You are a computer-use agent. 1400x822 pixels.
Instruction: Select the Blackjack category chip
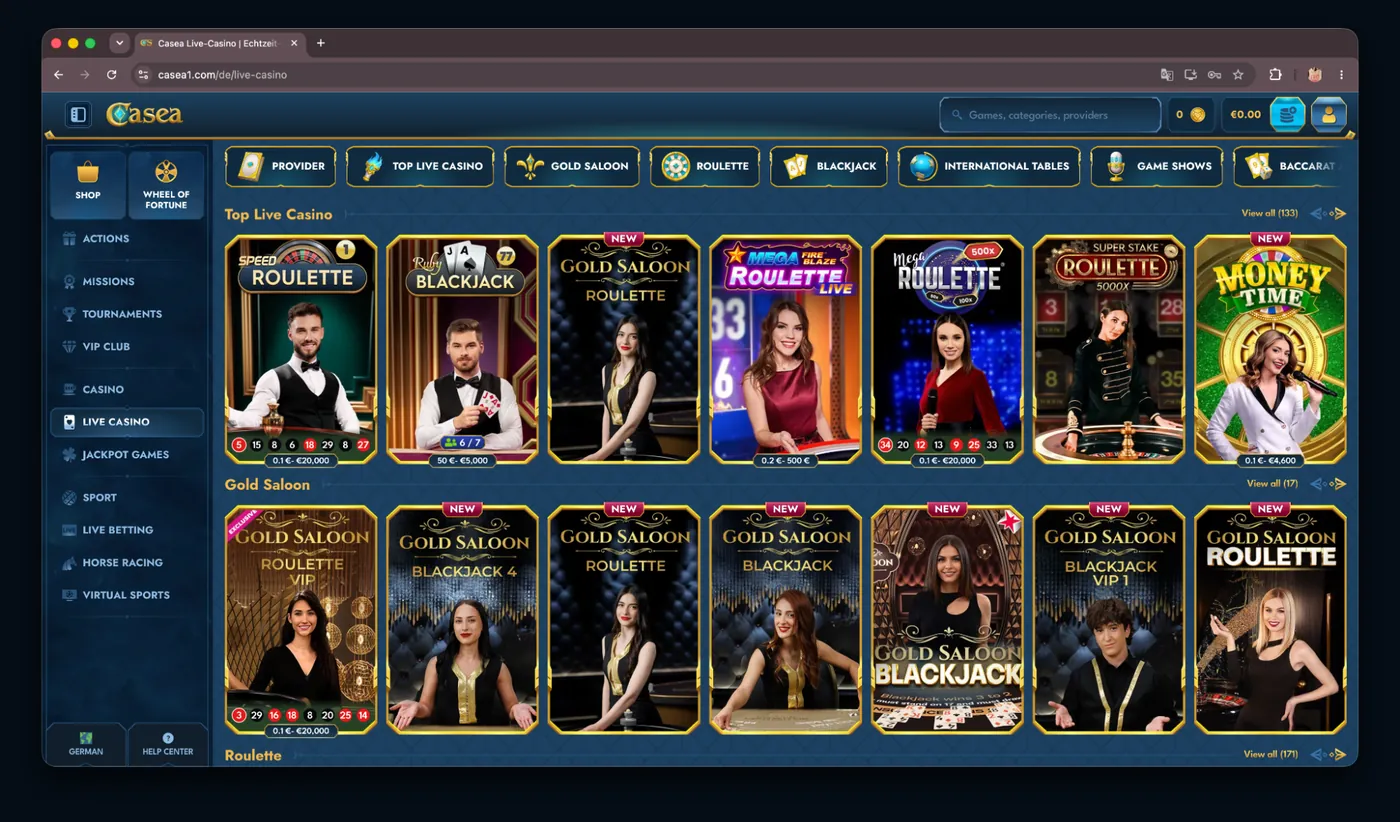coord(829,166)
